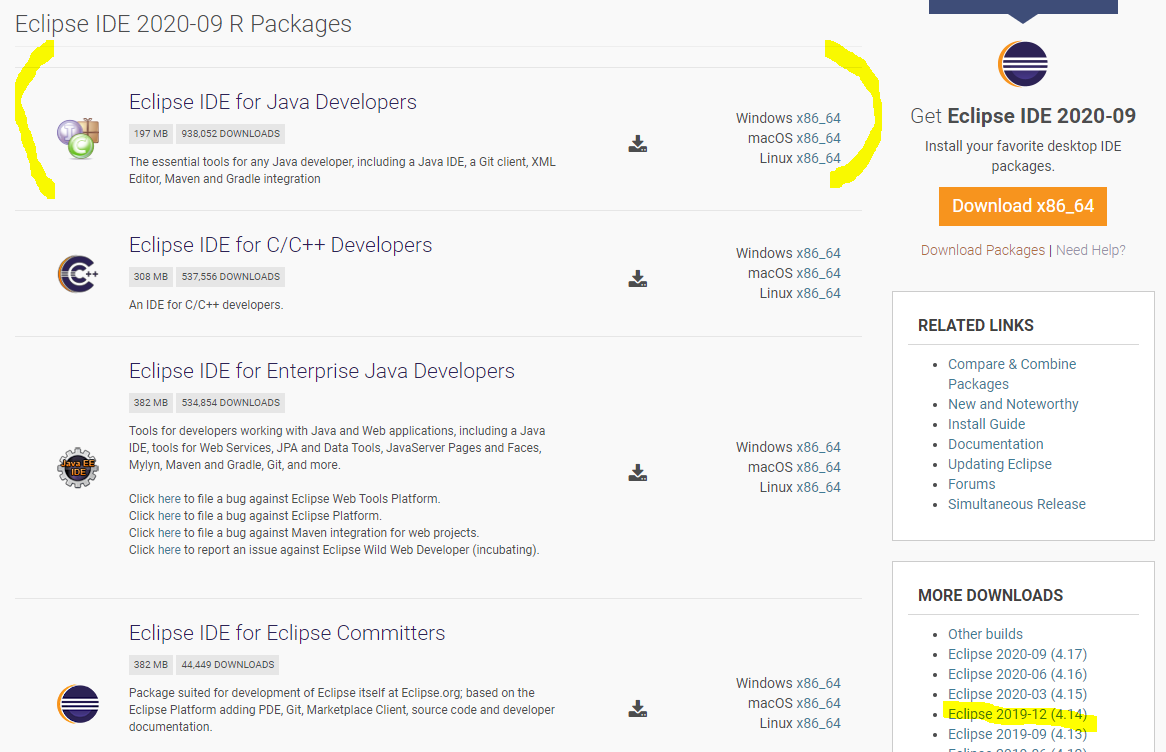Screen dimensions: 1166x752
Task: Download Eclipse Committers Windows x86_64
Action: coord(818,683)
